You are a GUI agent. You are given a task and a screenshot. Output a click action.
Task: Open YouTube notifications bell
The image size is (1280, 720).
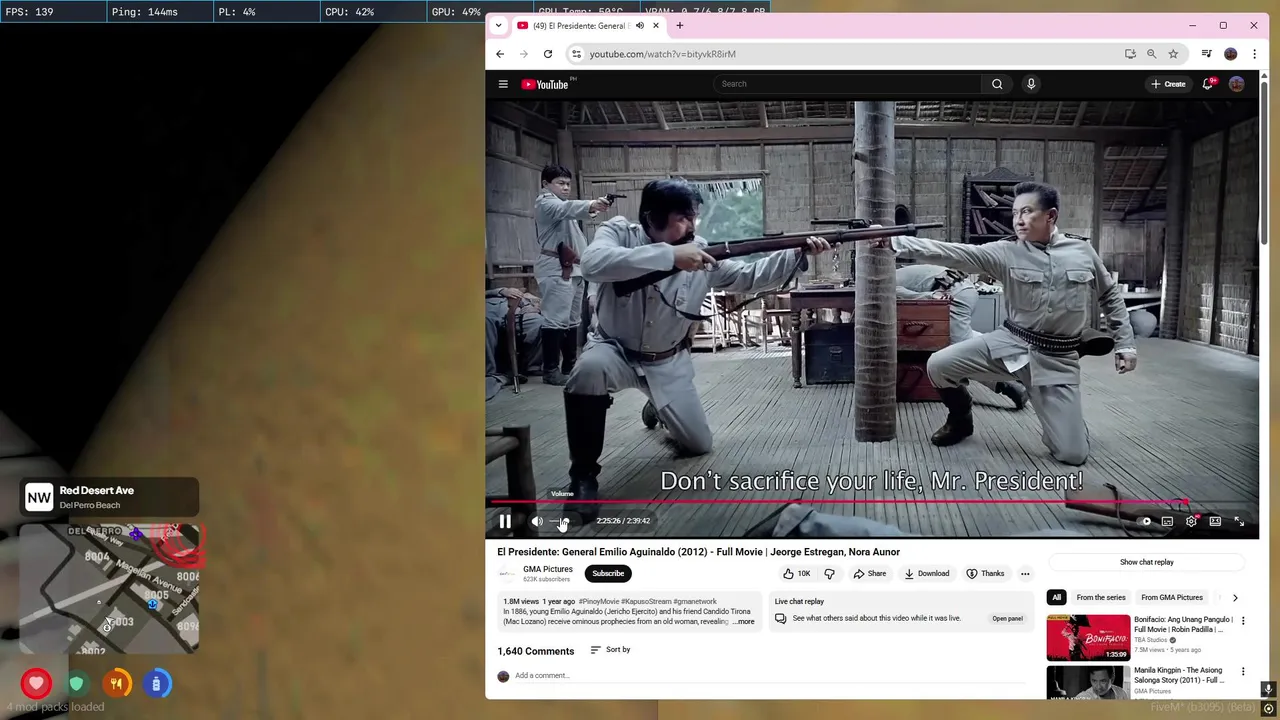(x=1208, y=84)
